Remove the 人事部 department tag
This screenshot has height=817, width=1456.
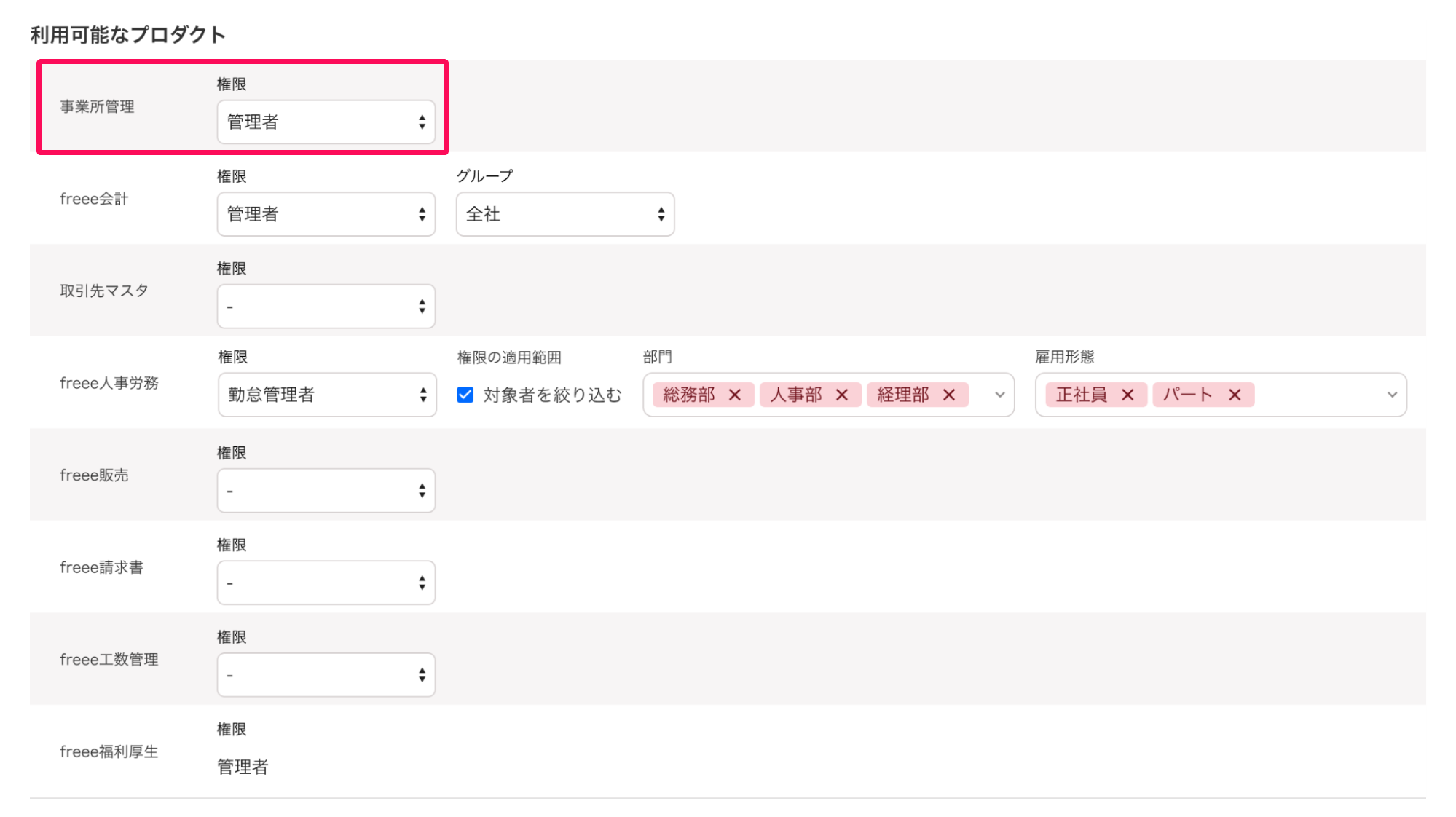pos(842,395)
